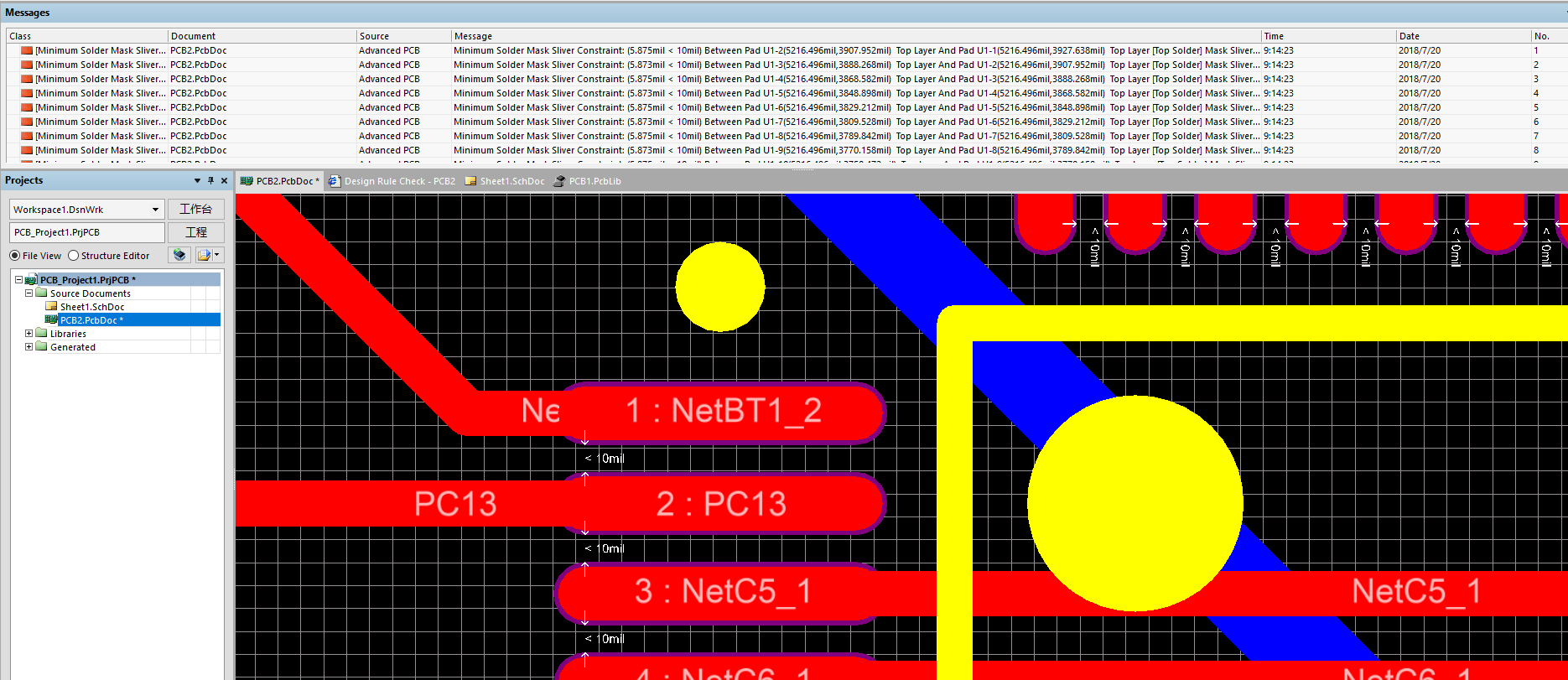The width and height of the screenshot is (1568, 680).
Task: Click the large yellow circle inside the outline
Action: coord(1134,503)
